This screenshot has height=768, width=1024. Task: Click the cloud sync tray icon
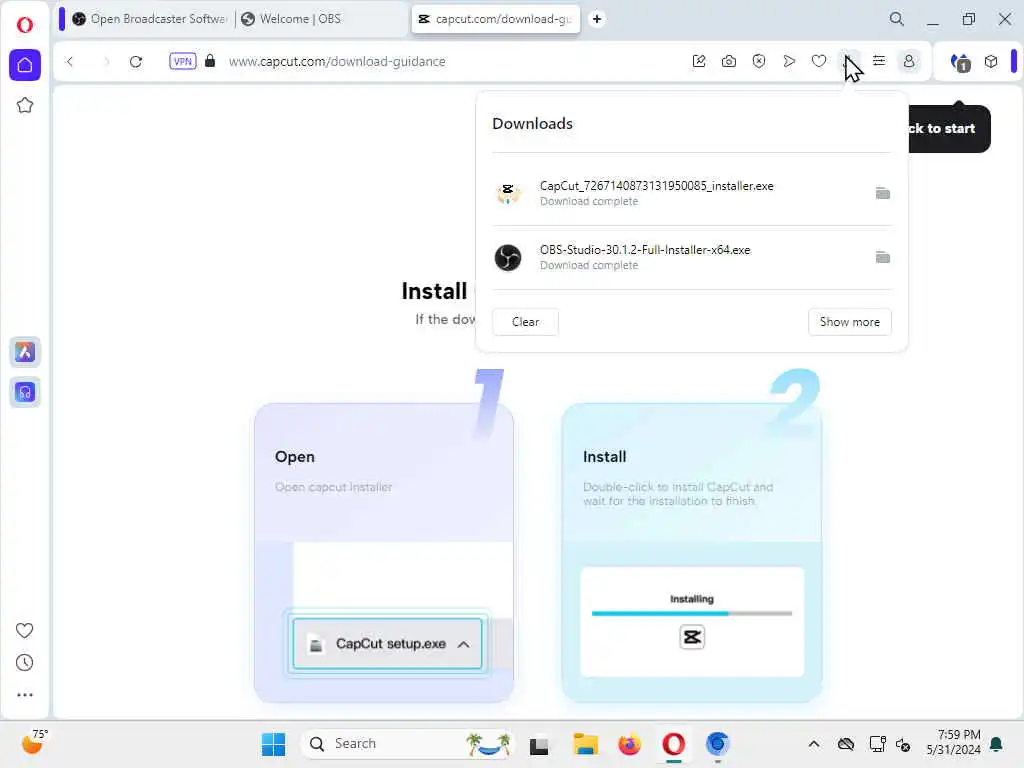coord(846,744)
